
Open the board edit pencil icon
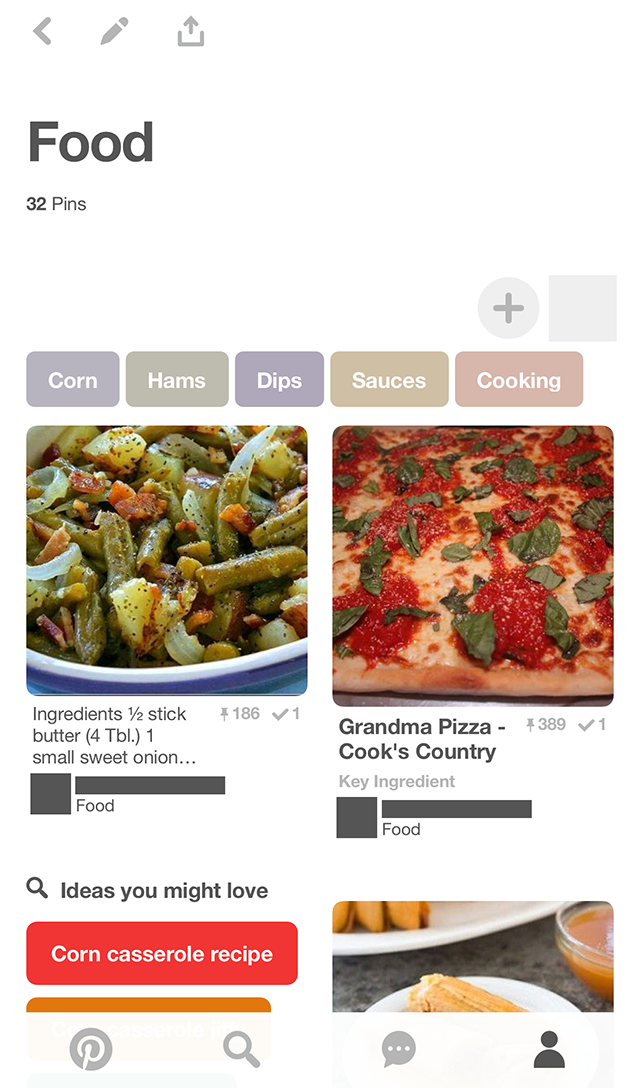pyautogui.click(x=113, y=30)
